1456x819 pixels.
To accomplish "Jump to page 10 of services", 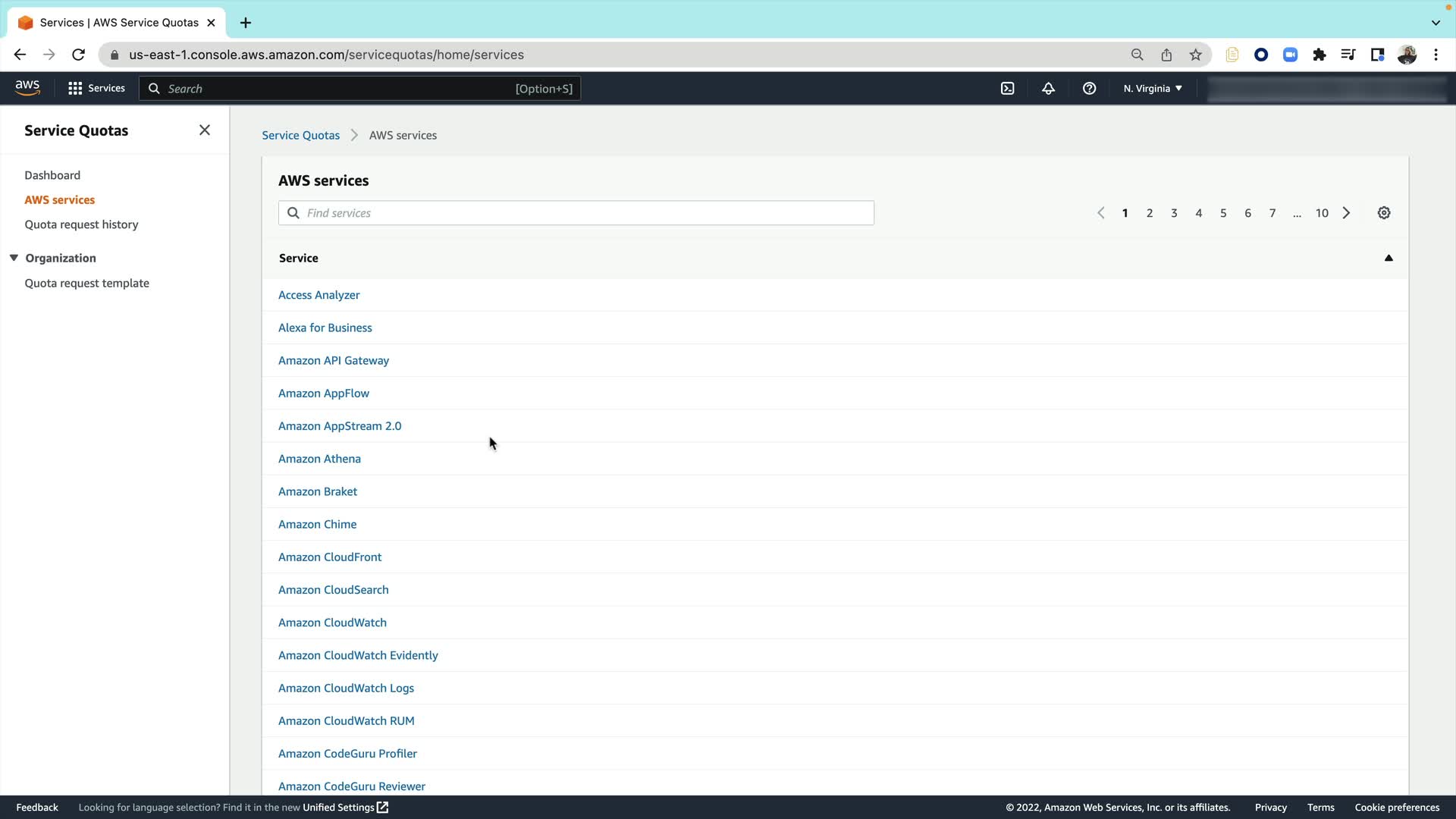I will coord(1322,213).
